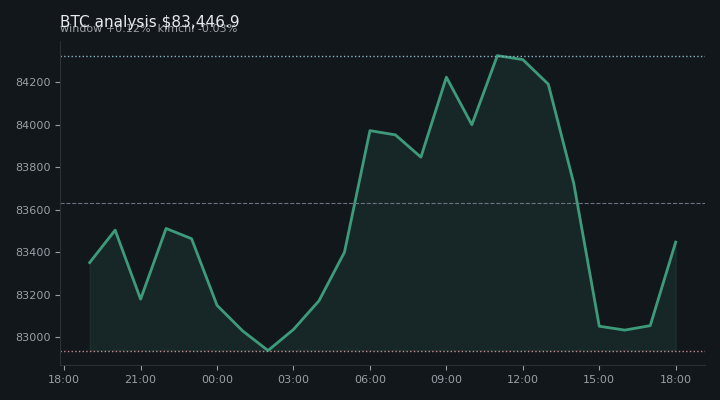Select the 84000 price axis label
The image size is (720, 400).
33,125
